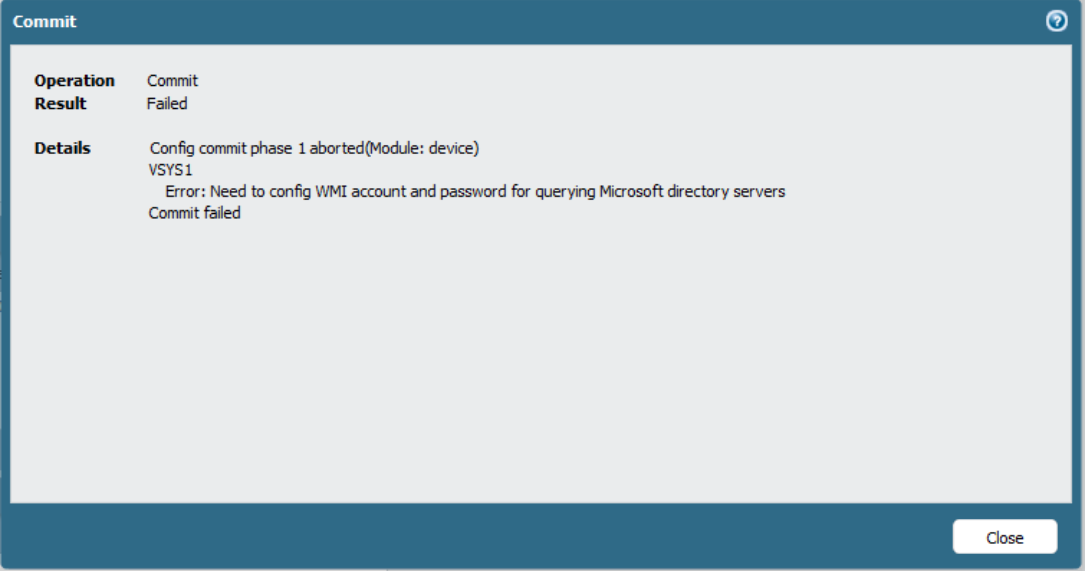Select the Operation label

click(x=74, y=81)
